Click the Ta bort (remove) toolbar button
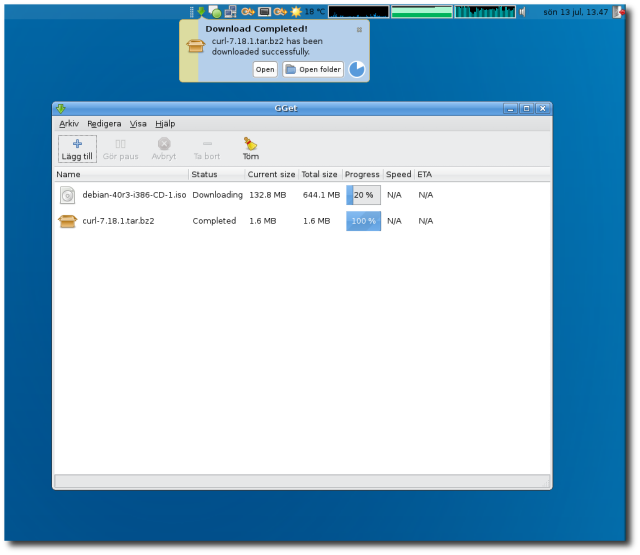640x555 pixels. (207, 149)
